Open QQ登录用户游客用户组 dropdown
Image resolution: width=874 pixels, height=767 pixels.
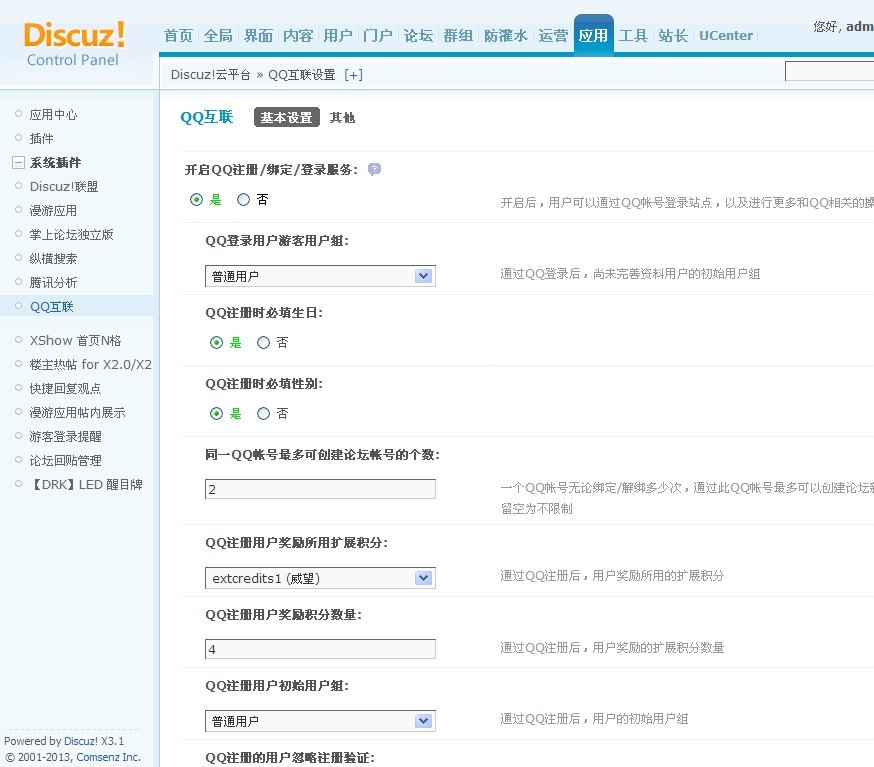coord(320,276)
